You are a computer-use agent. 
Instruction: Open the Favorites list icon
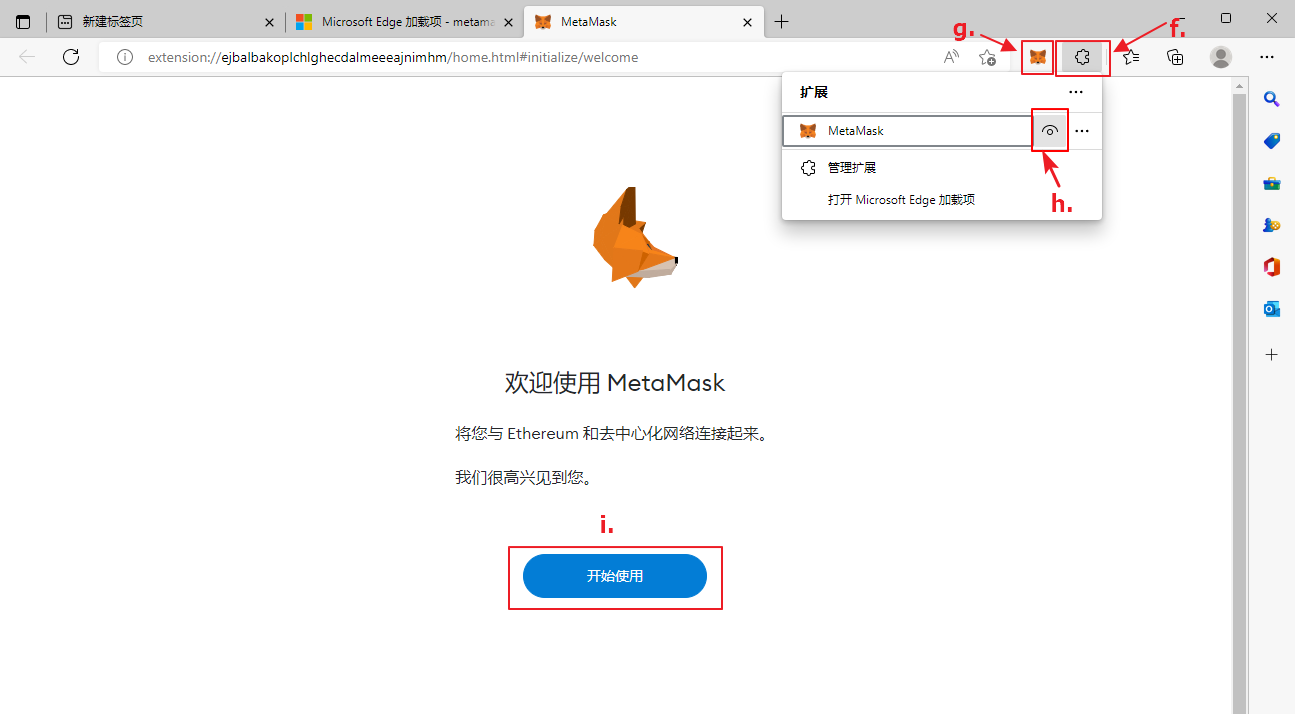(x=1131, y=57)
